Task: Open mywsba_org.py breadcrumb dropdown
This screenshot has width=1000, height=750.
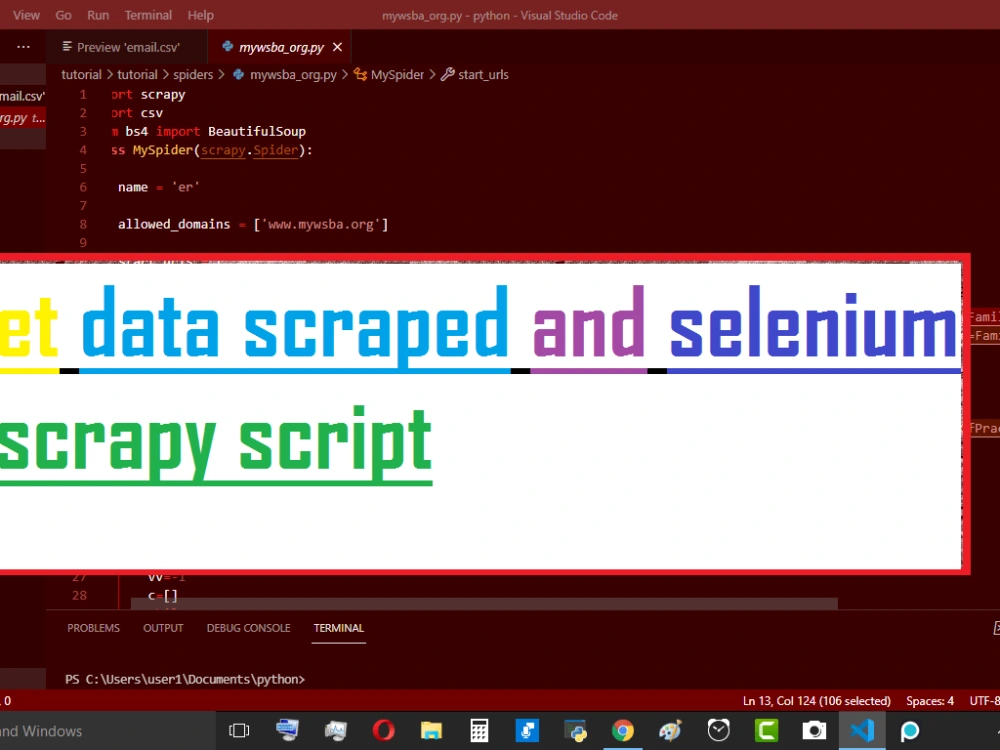Action: pyautogui.click(x=293, y=75)
